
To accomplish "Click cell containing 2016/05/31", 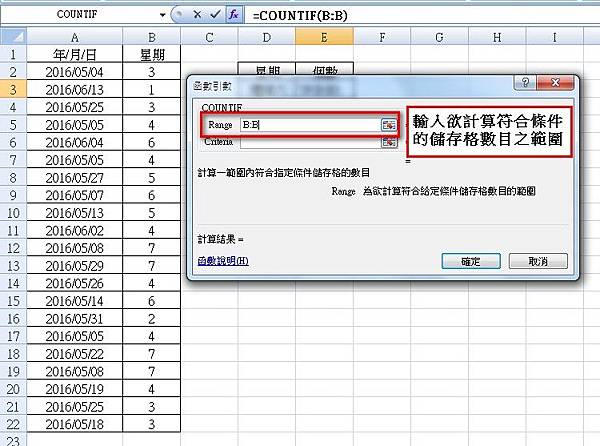I will coord(75,318).
